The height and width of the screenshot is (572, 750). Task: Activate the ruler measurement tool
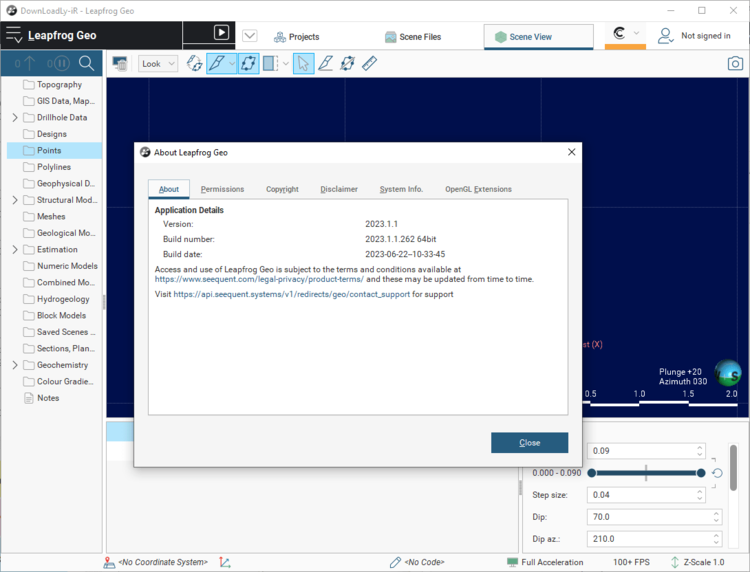click(369, 63)
